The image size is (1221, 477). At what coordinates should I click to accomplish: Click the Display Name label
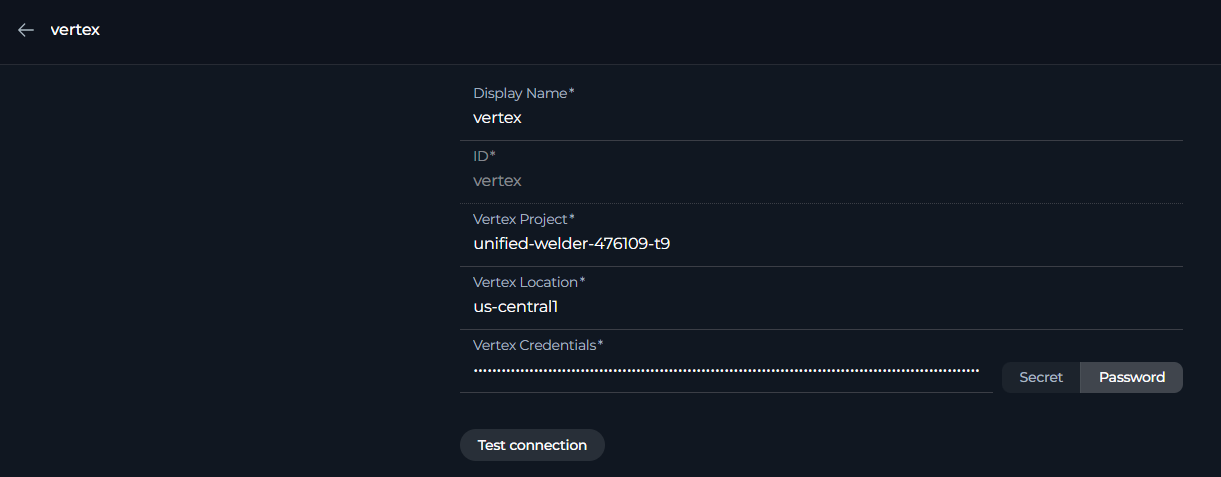[x=519, y=93]
